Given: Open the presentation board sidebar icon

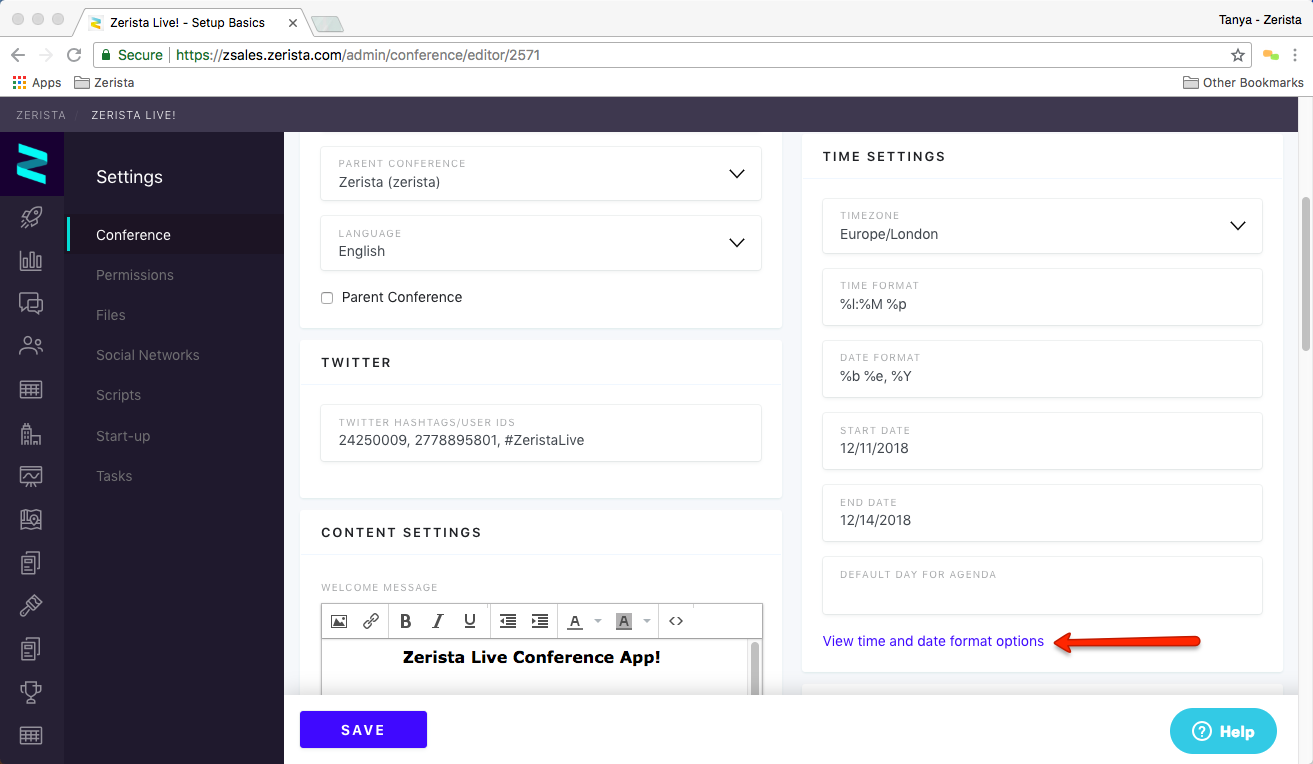Looking at the screenshot, I should [x=31, y=476].
